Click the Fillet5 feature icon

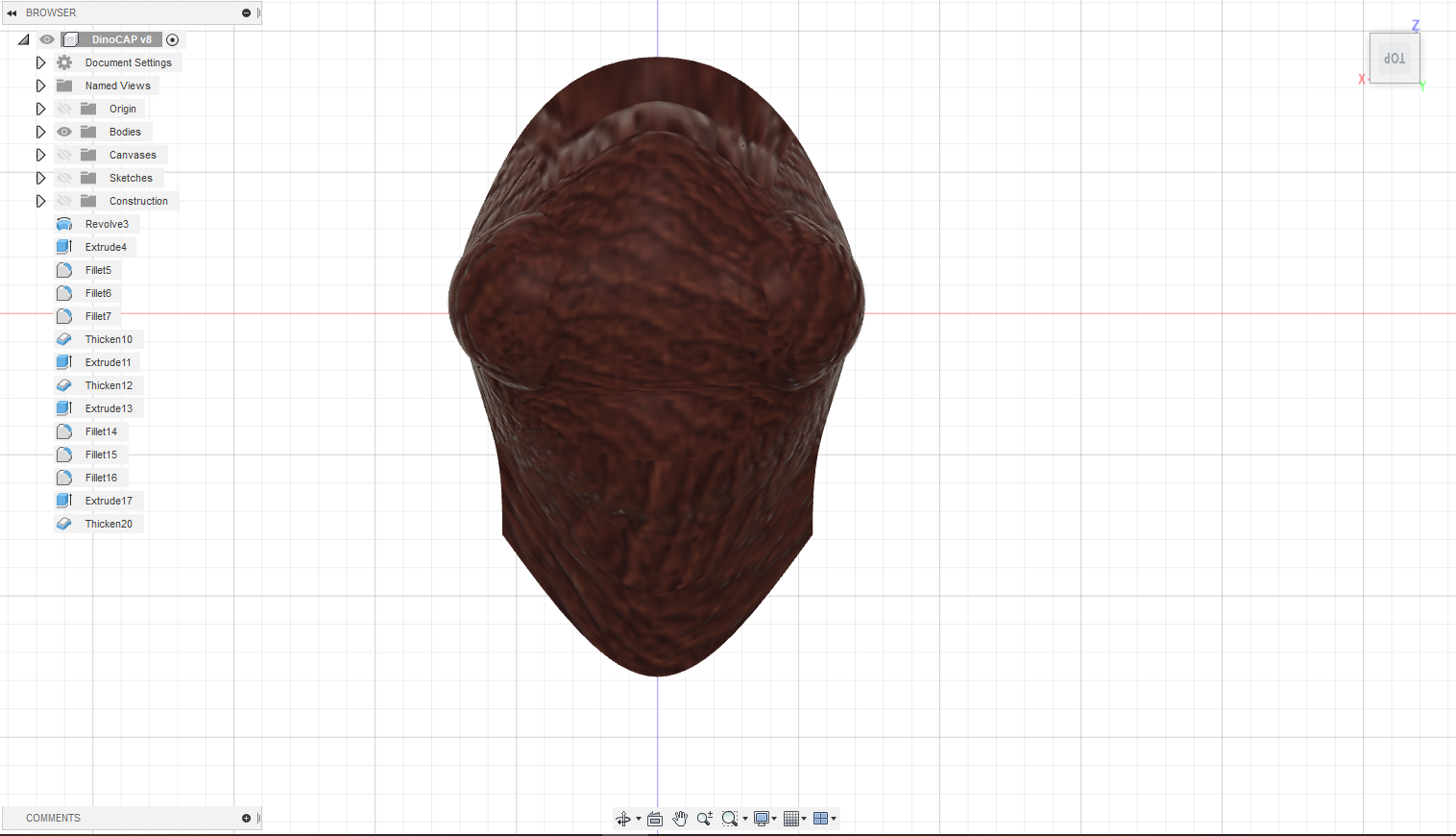click(x=64, y=270)
